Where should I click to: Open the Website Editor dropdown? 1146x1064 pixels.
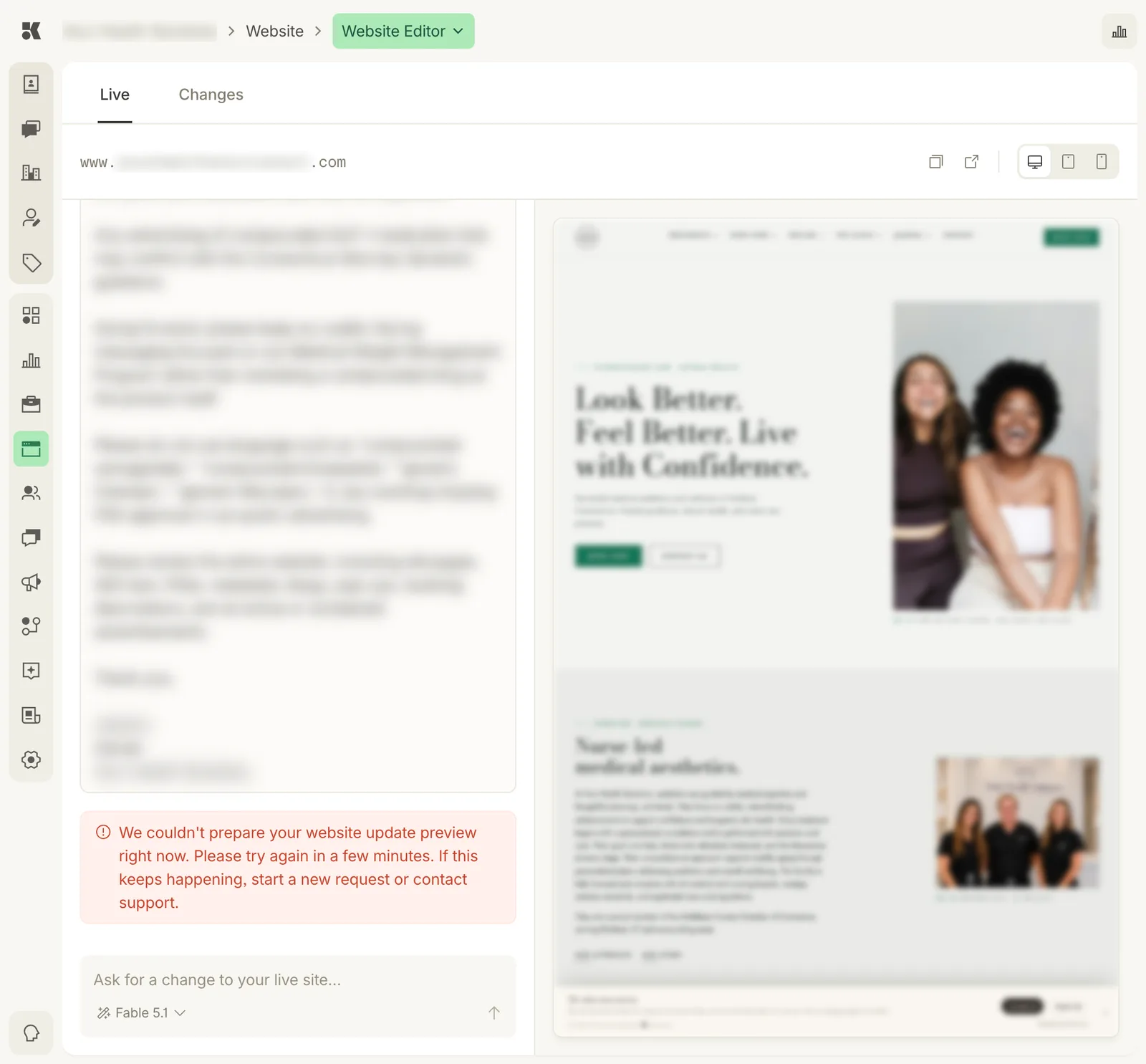tap(403, 32)
